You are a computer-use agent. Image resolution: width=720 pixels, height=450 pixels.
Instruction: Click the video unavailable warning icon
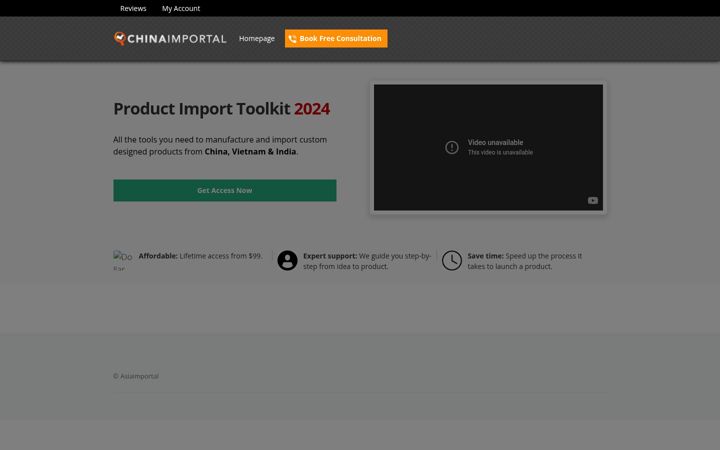(x=452, y=147)
